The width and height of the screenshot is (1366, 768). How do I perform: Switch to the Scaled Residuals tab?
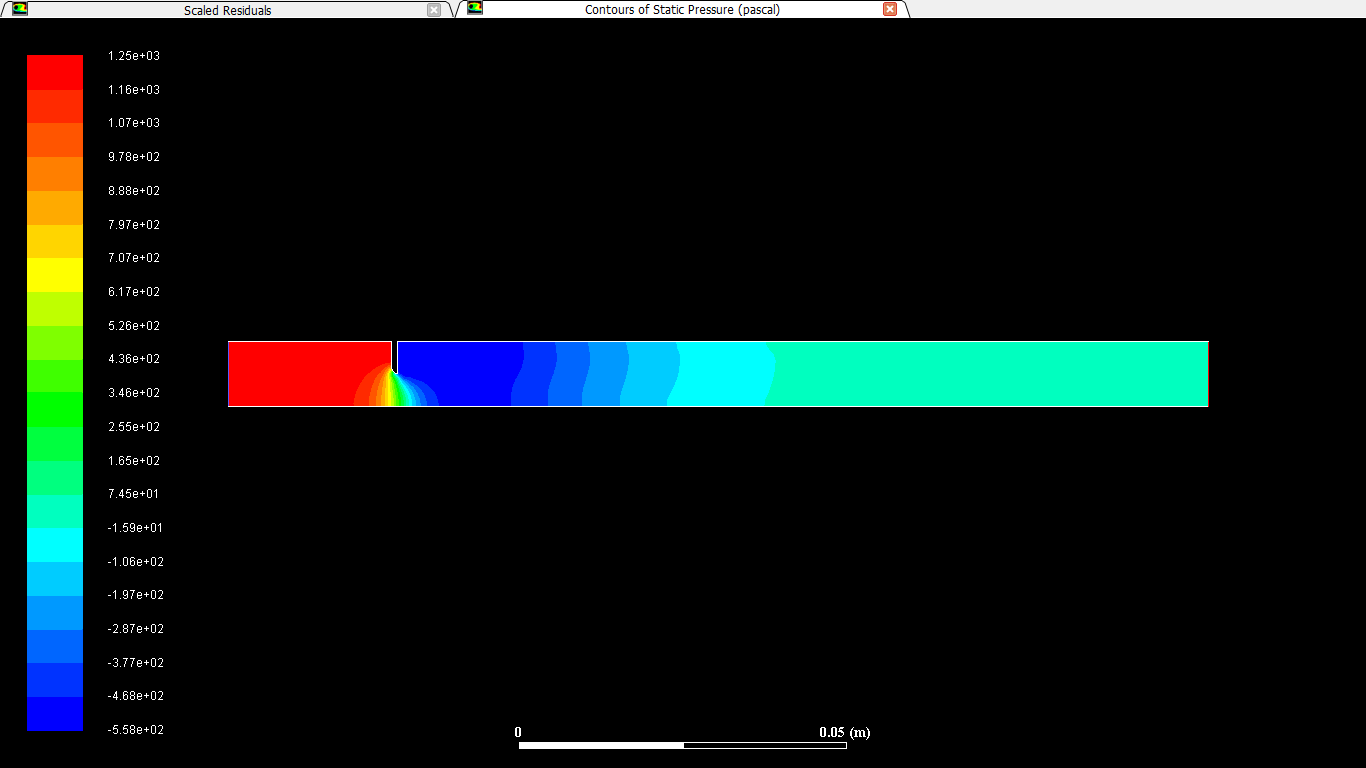(x=227, y=10)
